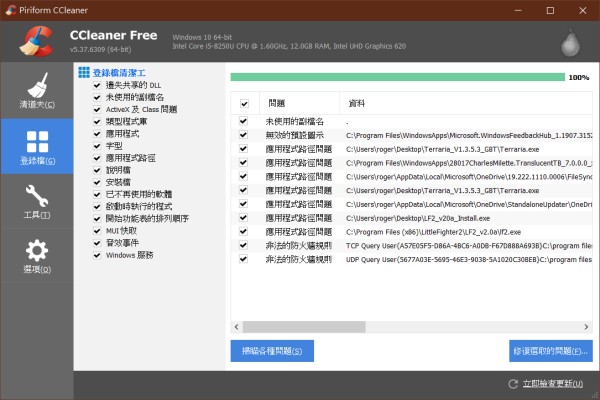600x400 pixels.
Task: Select the OneDrive 19.222.1110.0006 FileSync path row
Action: pos(411,177)
